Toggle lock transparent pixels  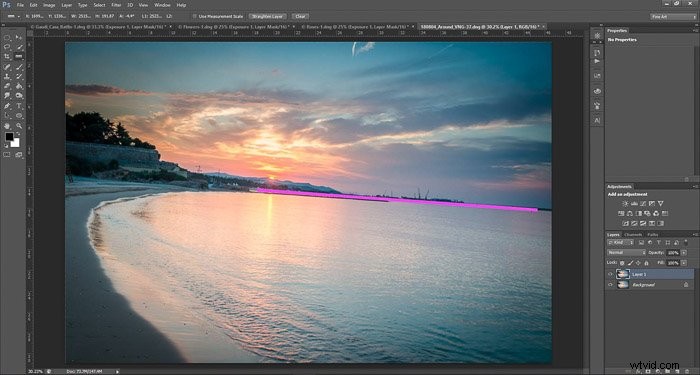(x=622, y=263)
